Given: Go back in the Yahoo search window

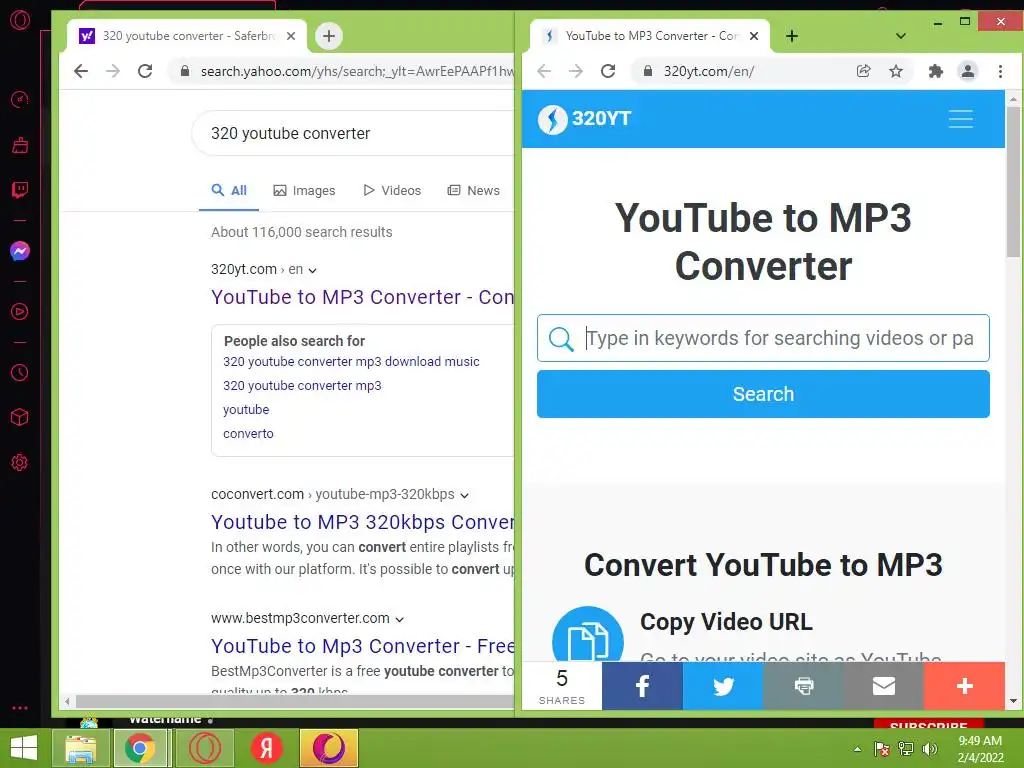Looking at the screenshot, I should click(81, 71).
